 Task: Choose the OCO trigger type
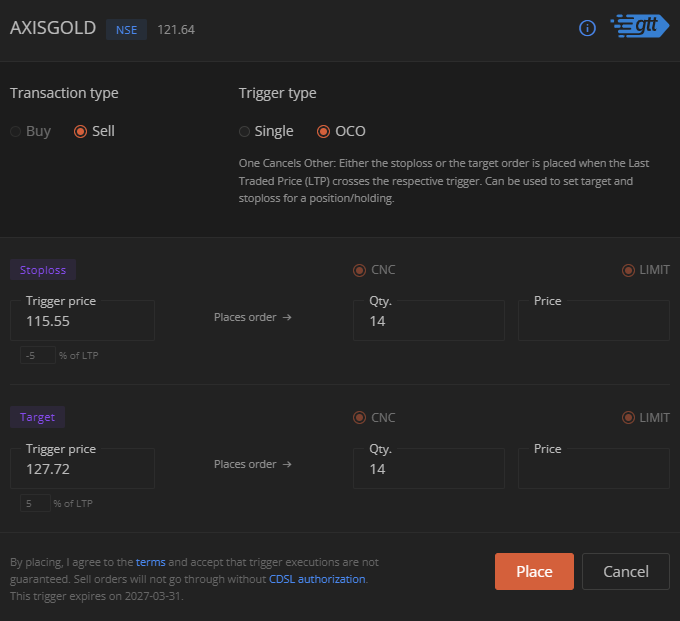[323, 131]
